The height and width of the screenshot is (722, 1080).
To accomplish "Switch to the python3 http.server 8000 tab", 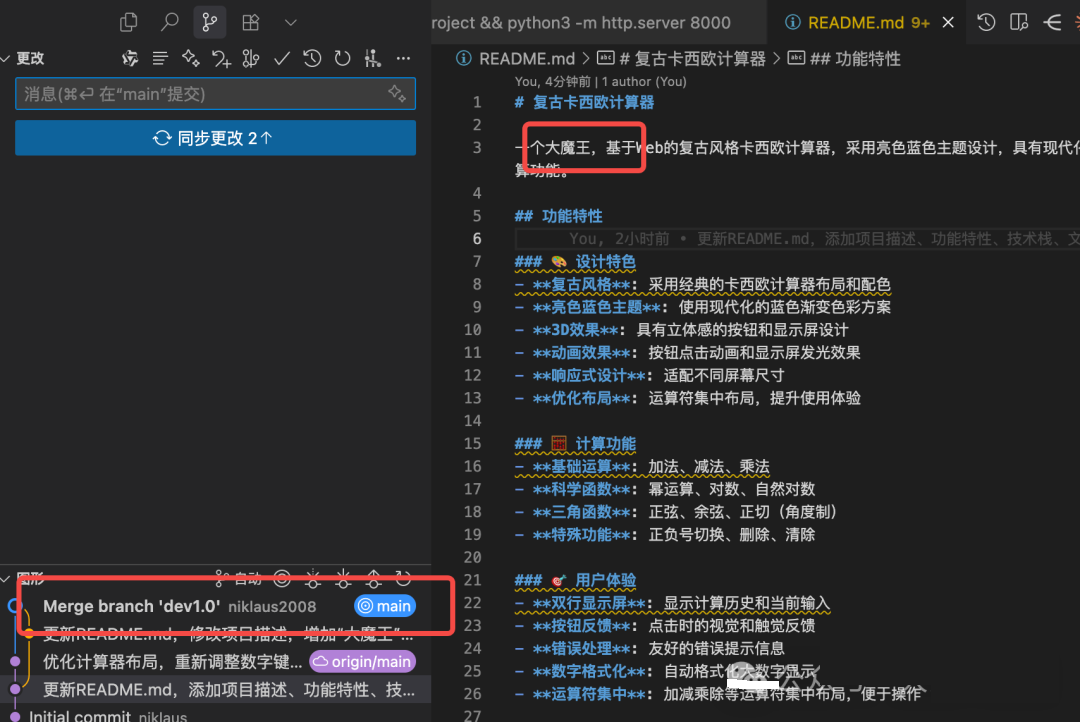I will pos(599,23).
